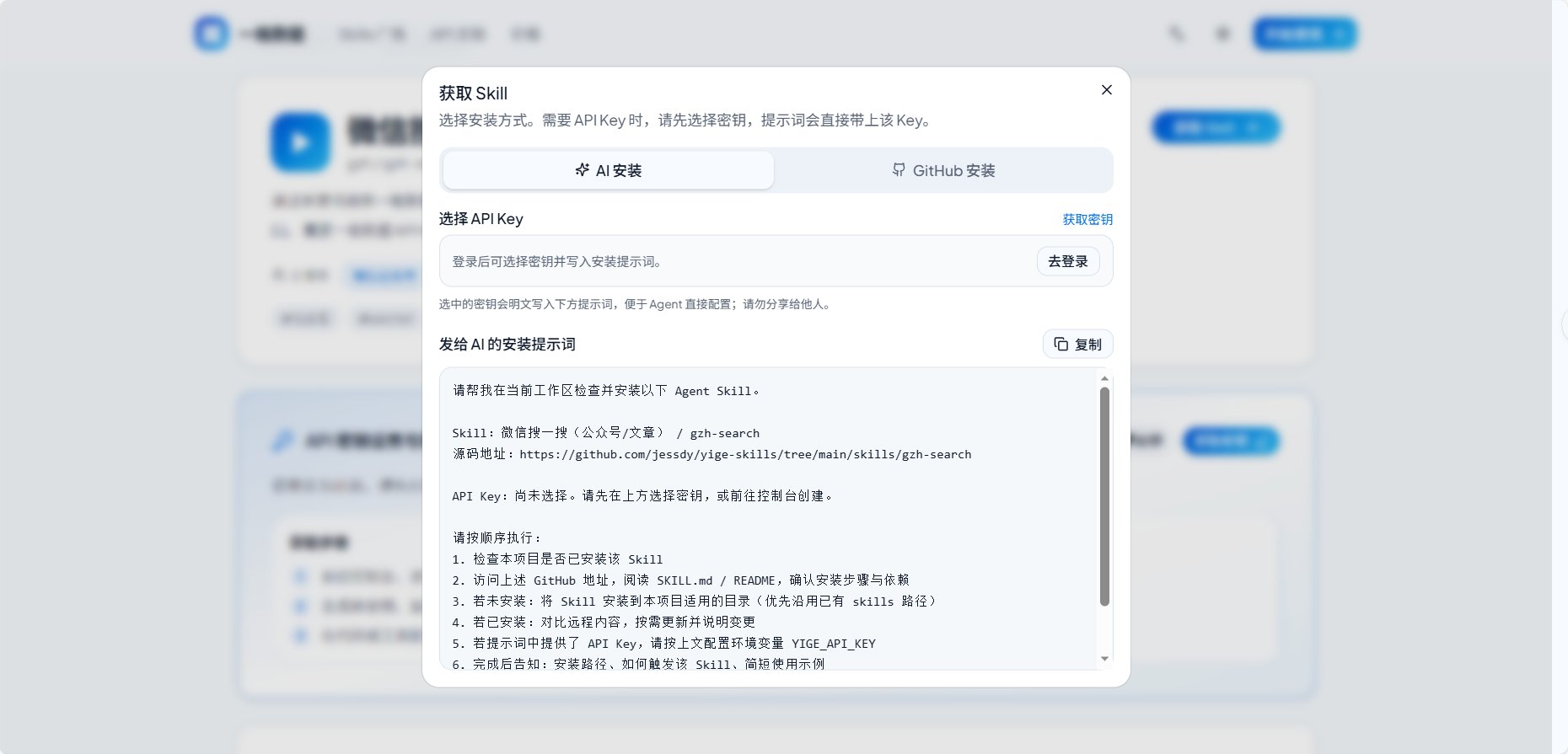Click the line '1. 检查本项目是否已安装该 Skill'
Image resolution: width=1568 pixels, height=754 pixels.
click(557, 559)
